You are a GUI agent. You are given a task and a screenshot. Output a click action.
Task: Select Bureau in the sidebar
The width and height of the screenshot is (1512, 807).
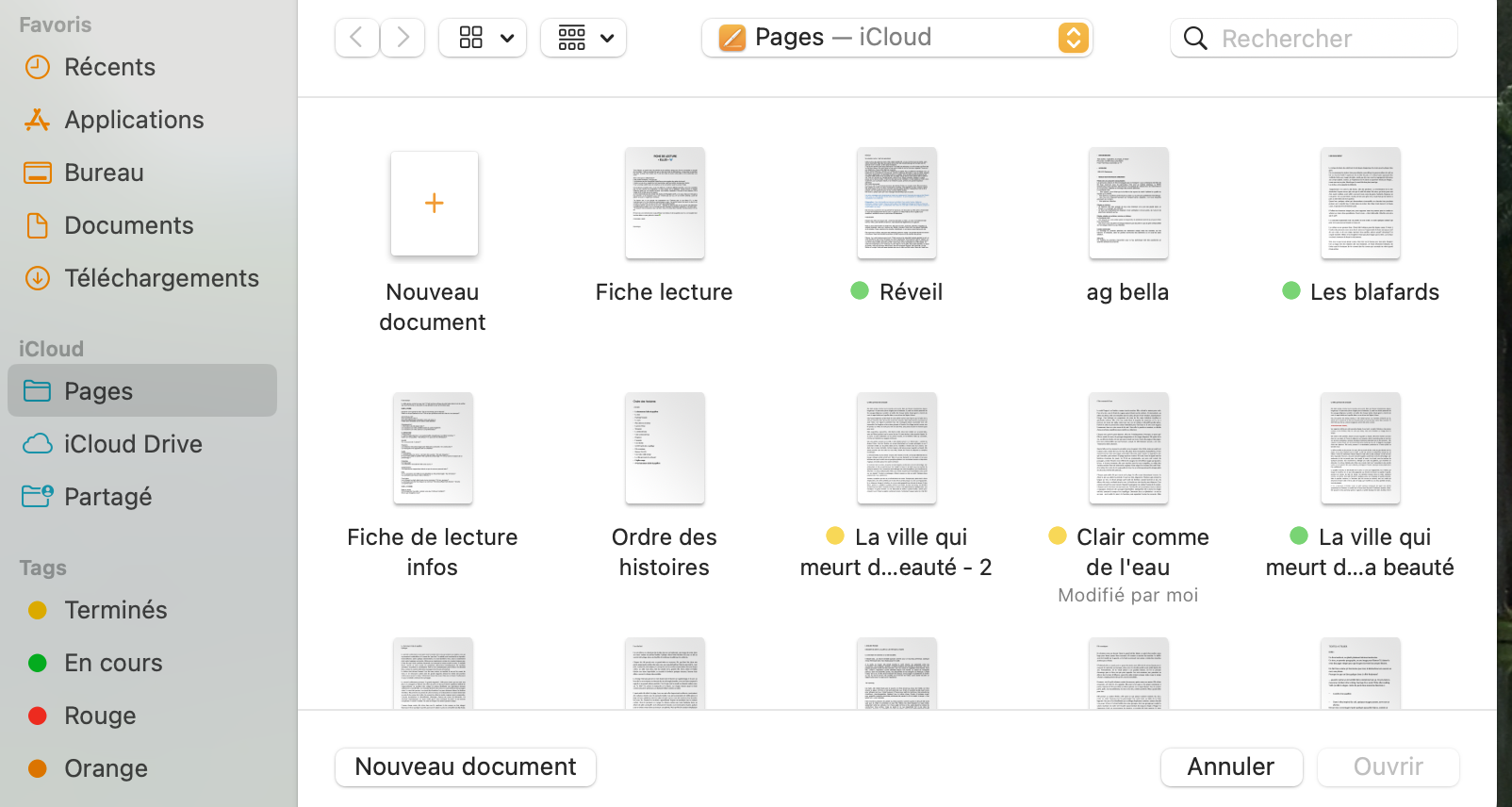point(104,173)
